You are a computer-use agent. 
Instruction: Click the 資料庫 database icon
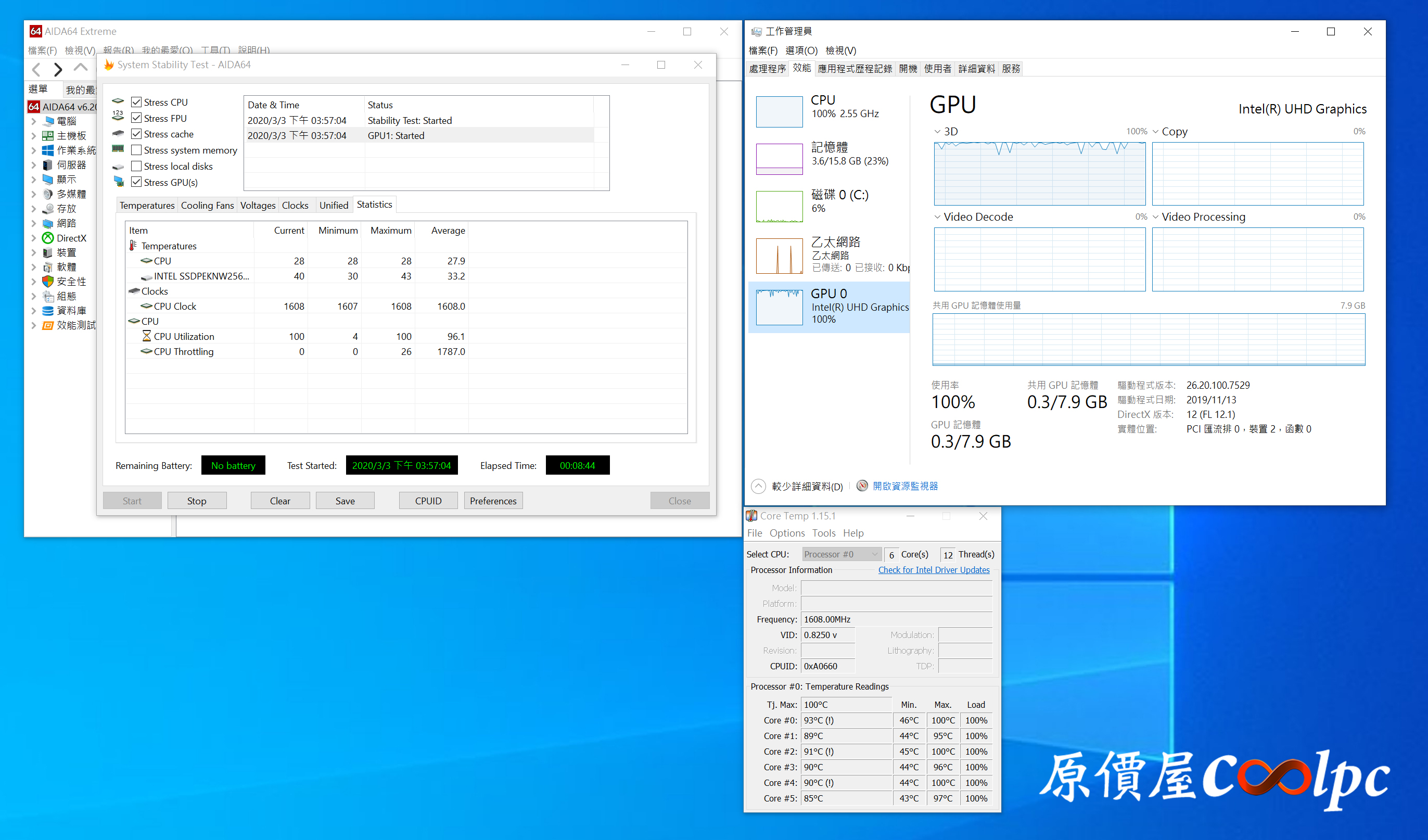pyautogui.click(x=49, y=311)
